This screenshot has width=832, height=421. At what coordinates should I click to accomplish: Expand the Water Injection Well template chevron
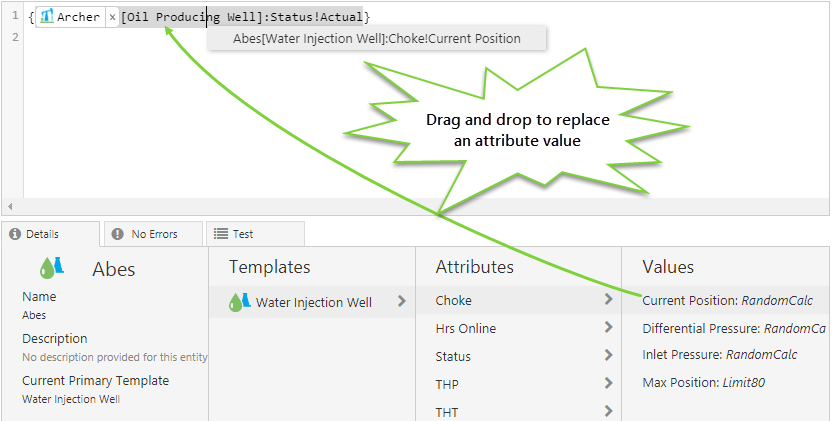click(x=402, y=301)
